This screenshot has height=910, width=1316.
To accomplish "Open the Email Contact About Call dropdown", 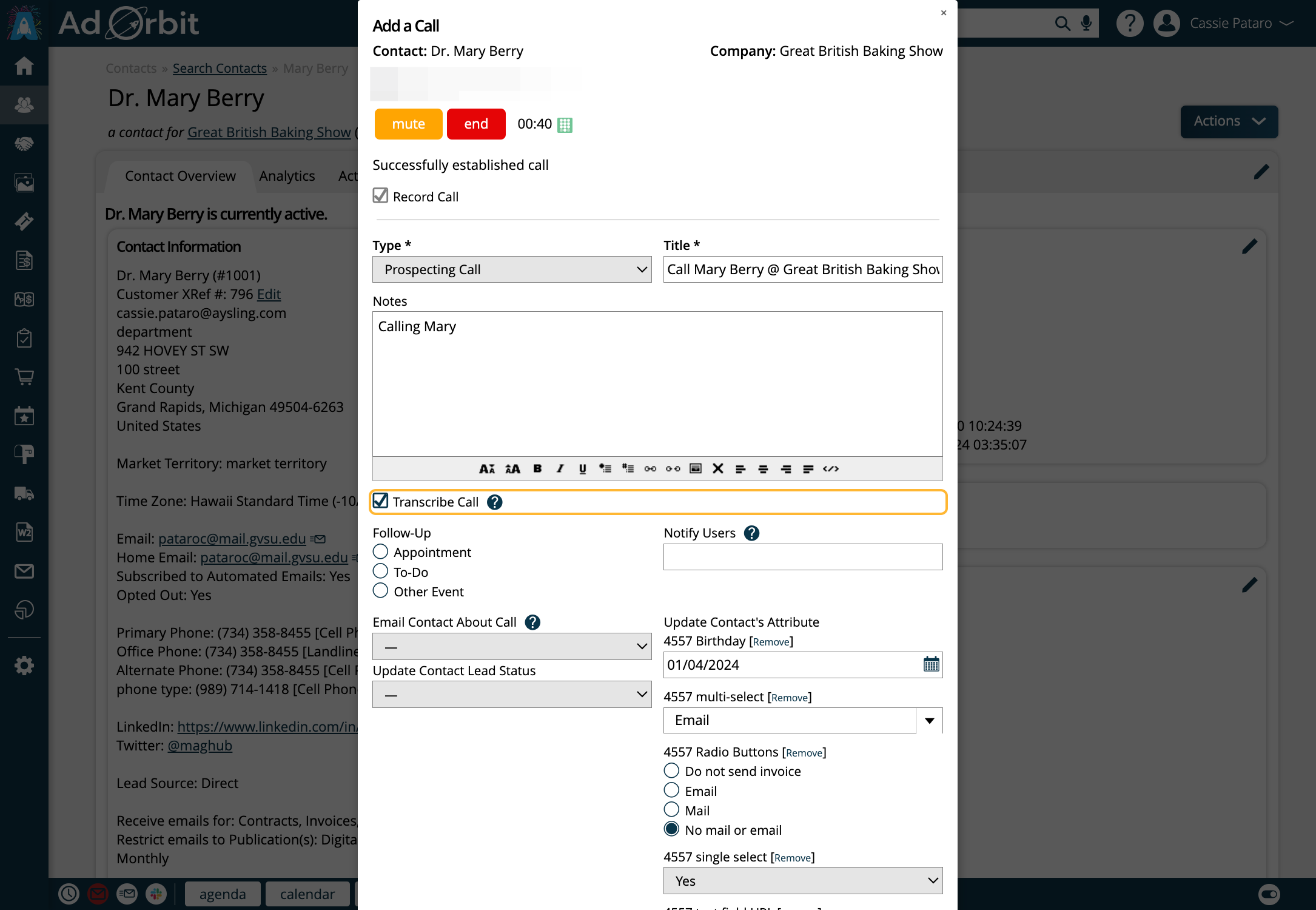I will click(512, 647).
